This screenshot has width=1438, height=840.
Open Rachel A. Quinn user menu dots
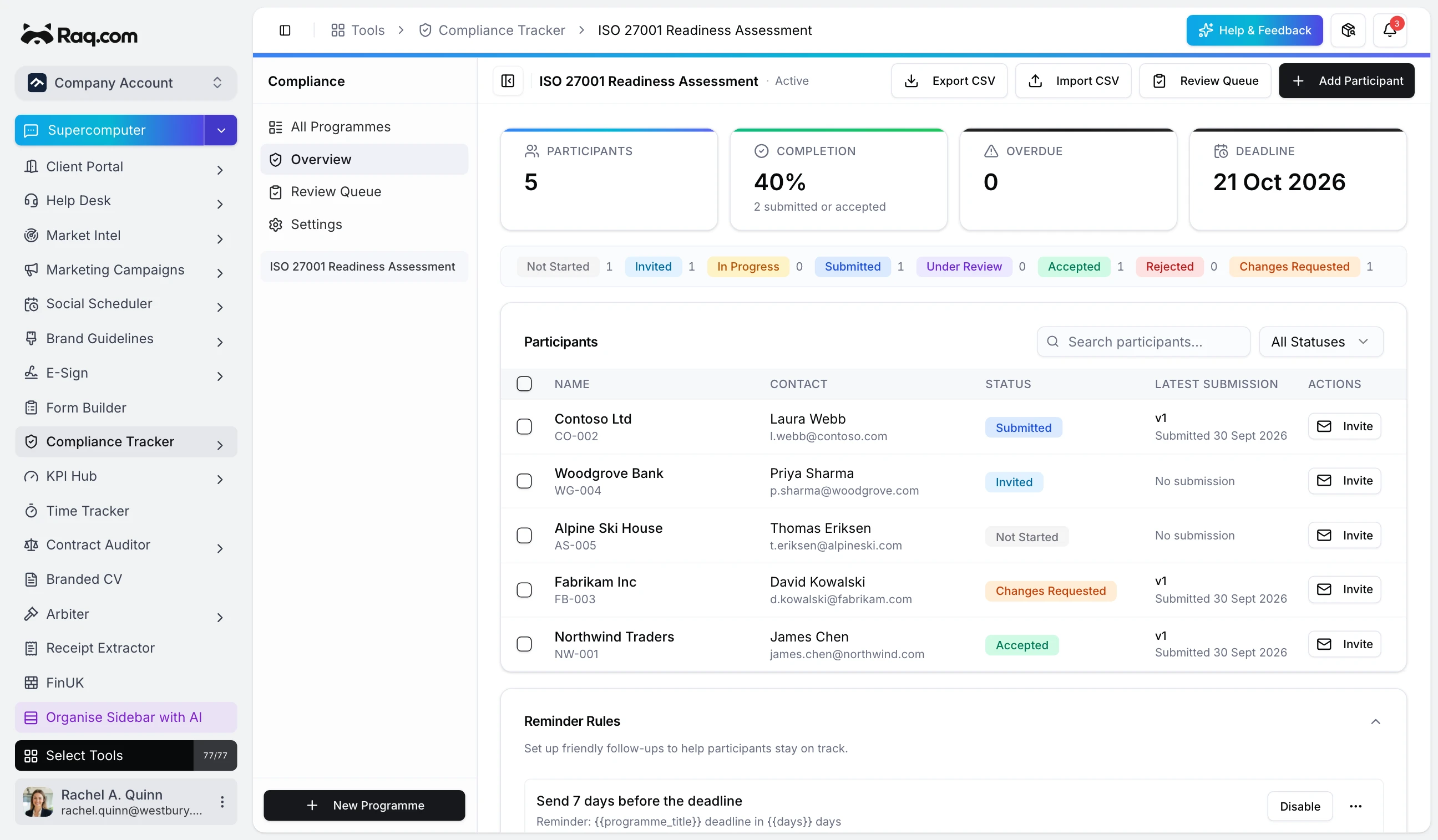pyautogui.click(x=222, y=802)
